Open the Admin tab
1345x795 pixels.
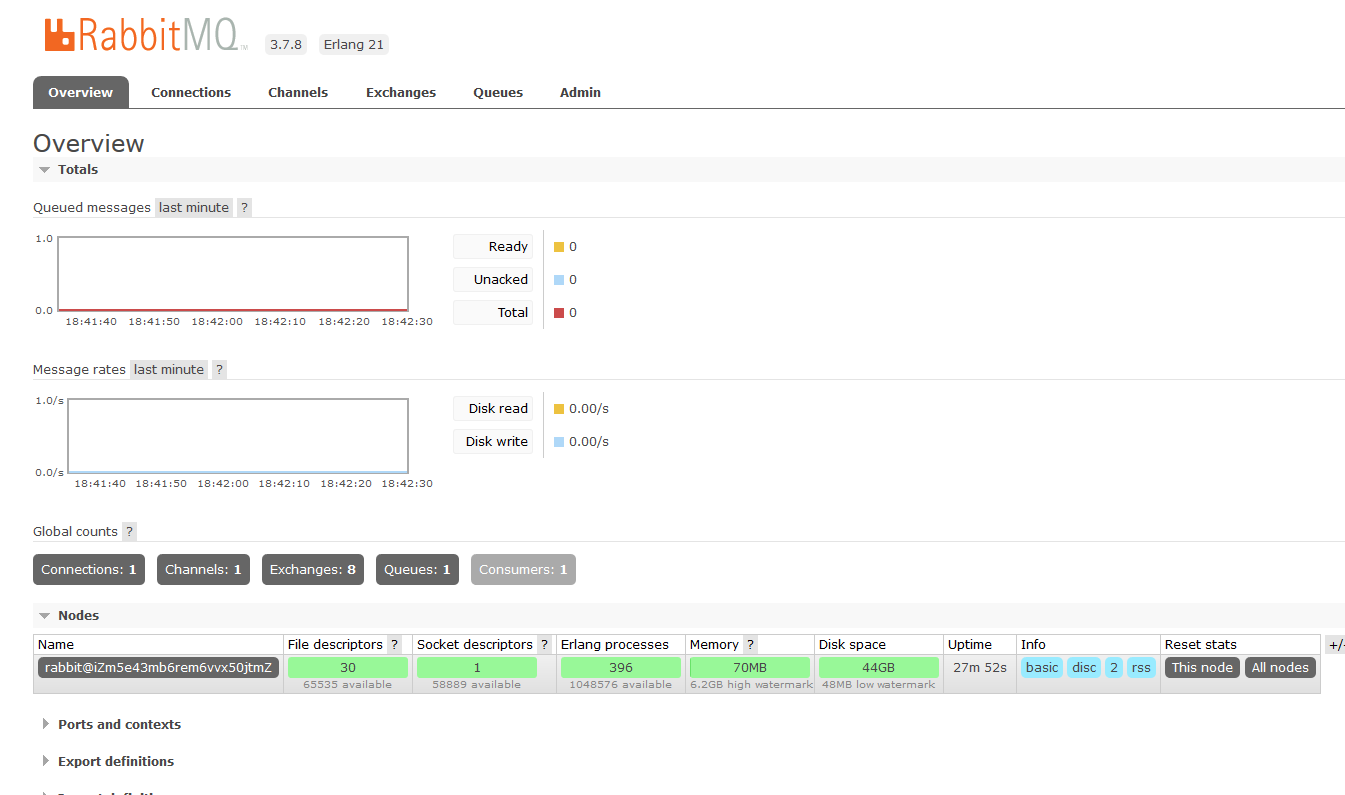(580, 92)
